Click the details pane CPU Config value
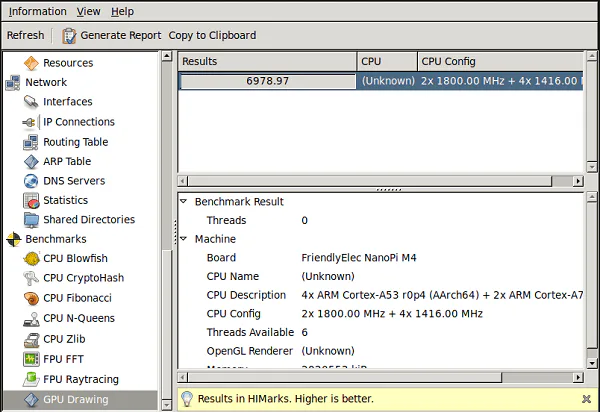Screen dimensions: 600x412 [x=392, y=314]
